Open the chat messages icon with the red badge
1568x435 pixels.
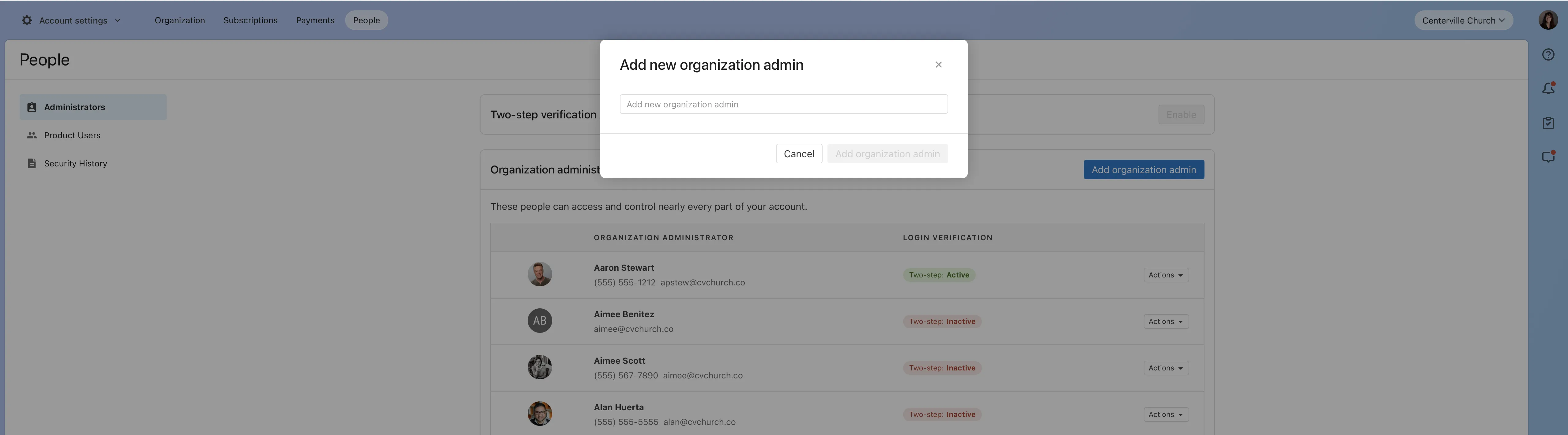coord(1548,156)
